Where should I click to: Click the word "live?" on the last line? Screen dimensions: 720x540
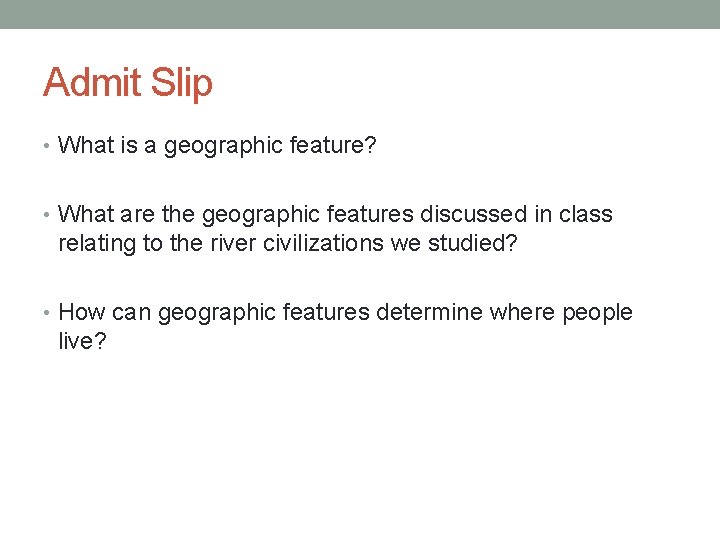point(82,341)
